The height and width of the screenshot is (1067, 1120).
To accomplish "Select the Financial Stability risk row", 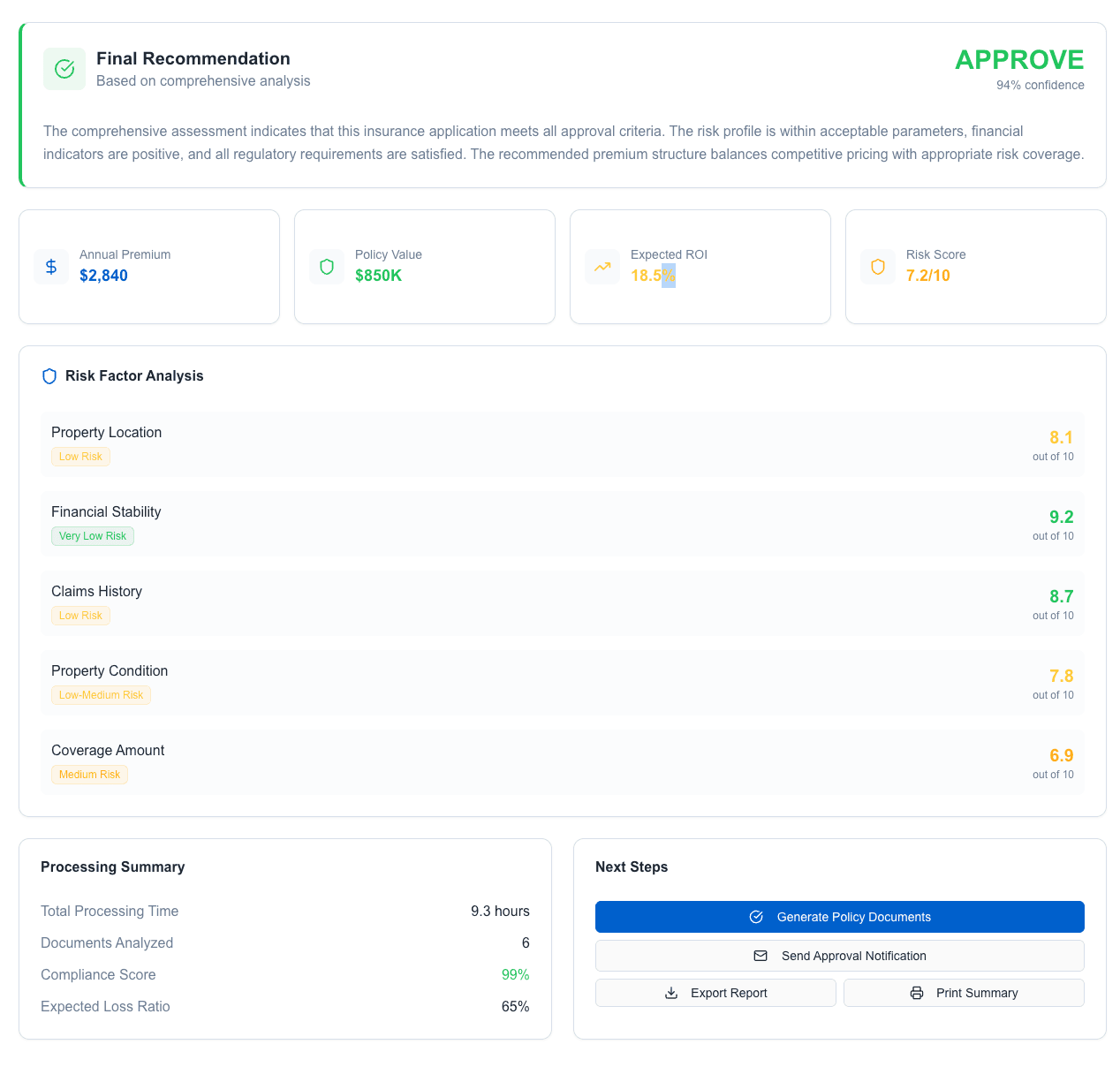I will tap(562, 523).
